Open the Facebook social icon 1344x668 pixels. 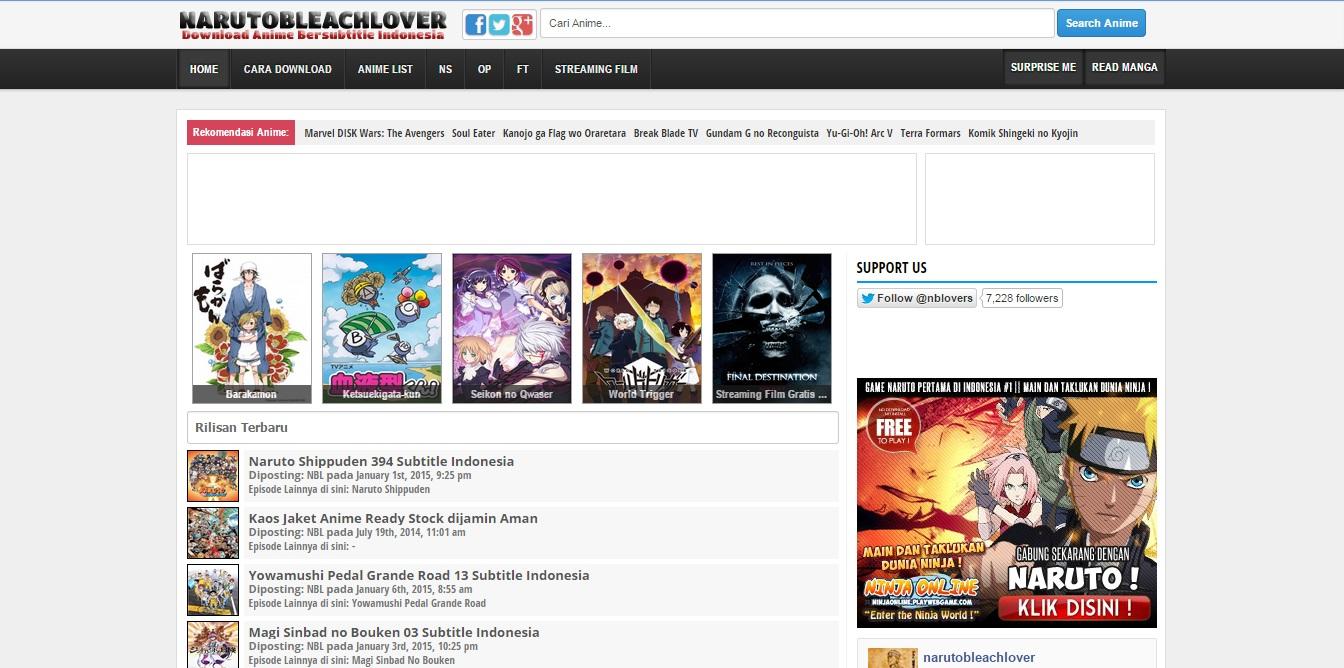point(475,25)
